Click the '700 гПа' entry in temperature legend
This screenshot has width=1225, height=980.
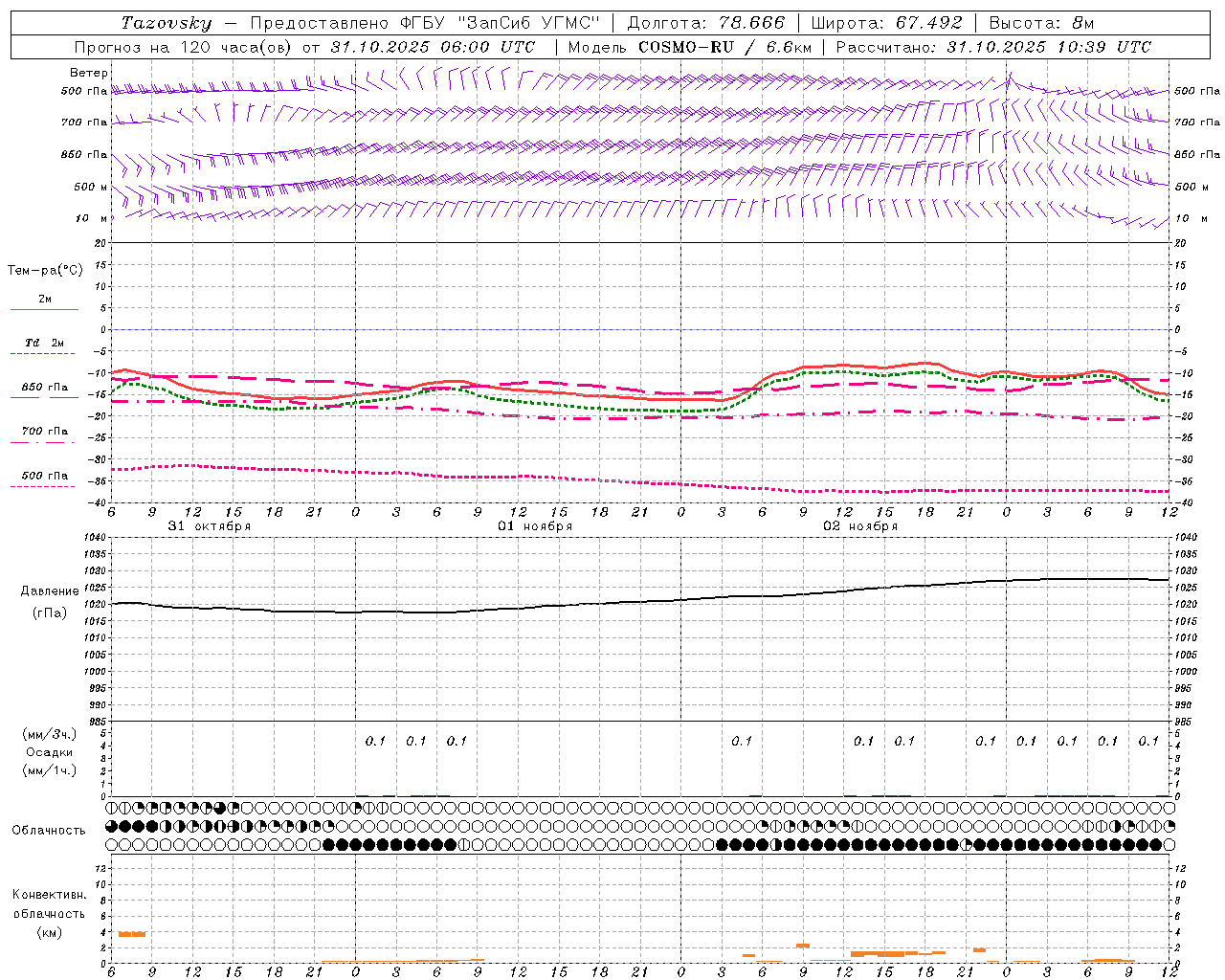tap(45, 432)
